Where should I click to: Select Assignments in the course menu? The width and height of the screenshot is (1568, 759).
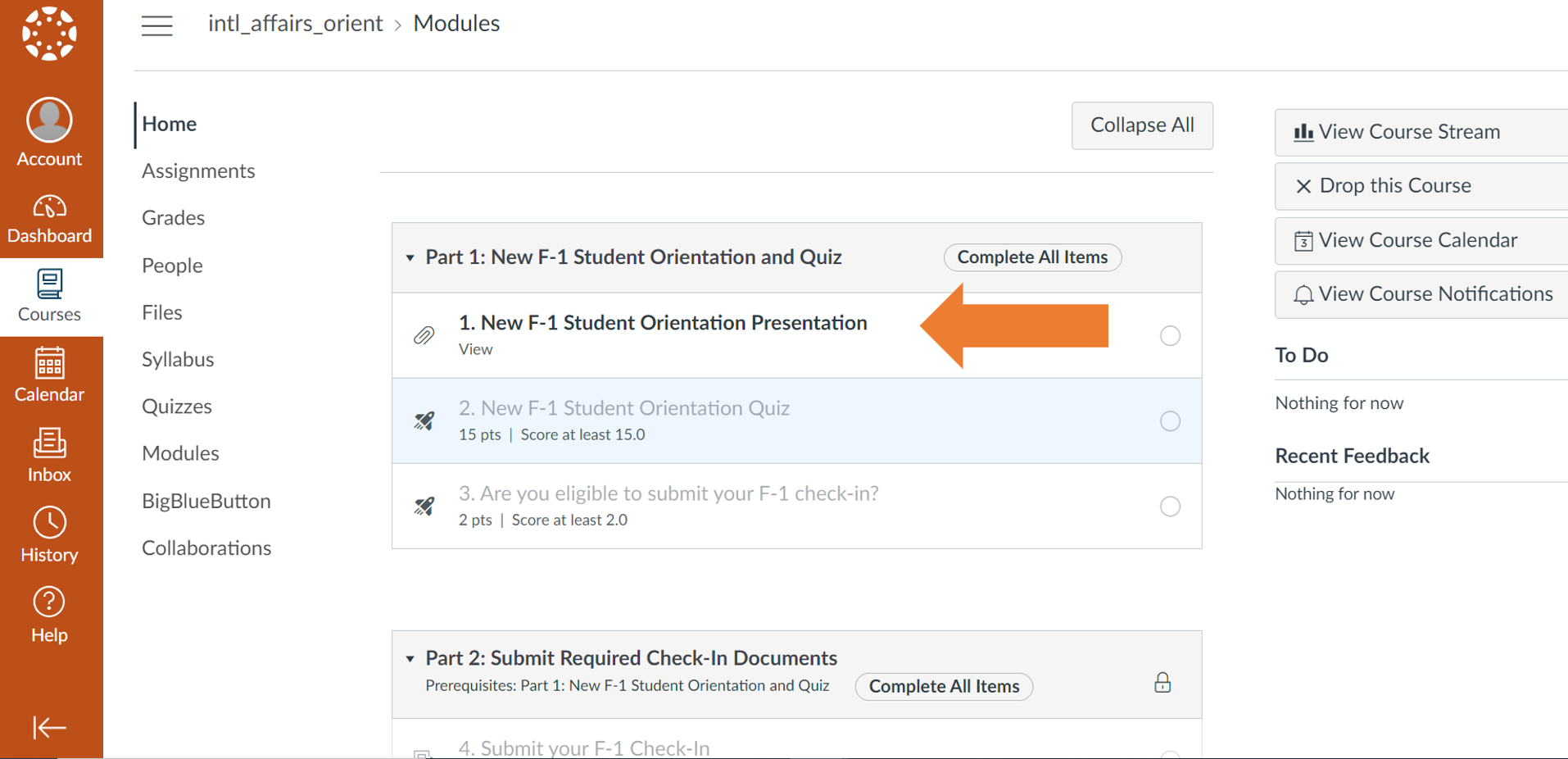click(x=198, y=170)
